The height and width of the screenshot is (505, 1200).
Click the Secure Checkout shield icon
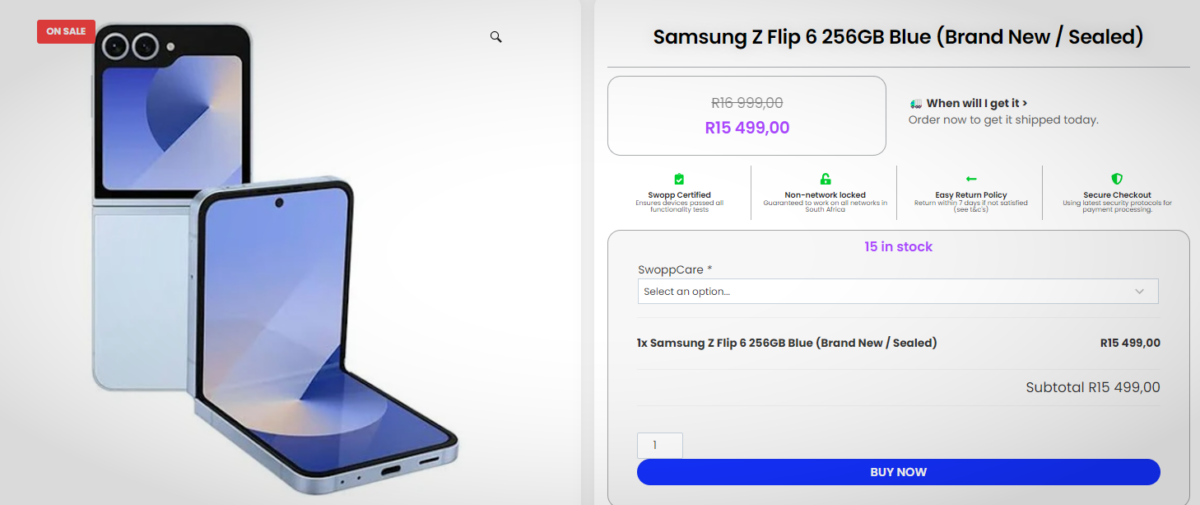tap(1117, 179)
